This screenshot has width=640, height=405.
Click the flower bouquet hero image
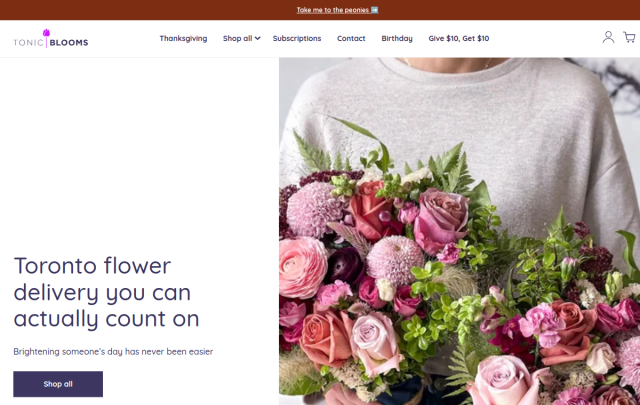pos(459,231)
